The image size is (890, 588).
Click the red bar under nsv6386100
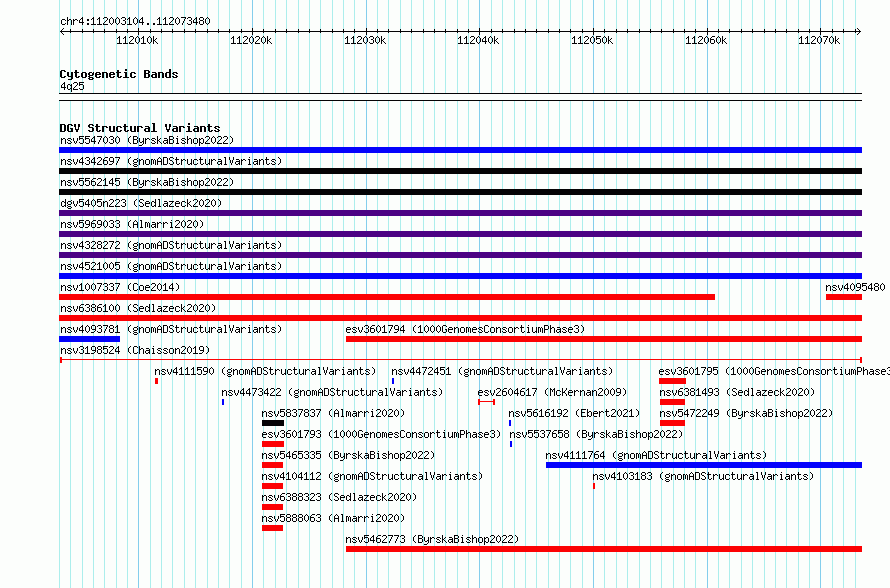tap(460, 318)
